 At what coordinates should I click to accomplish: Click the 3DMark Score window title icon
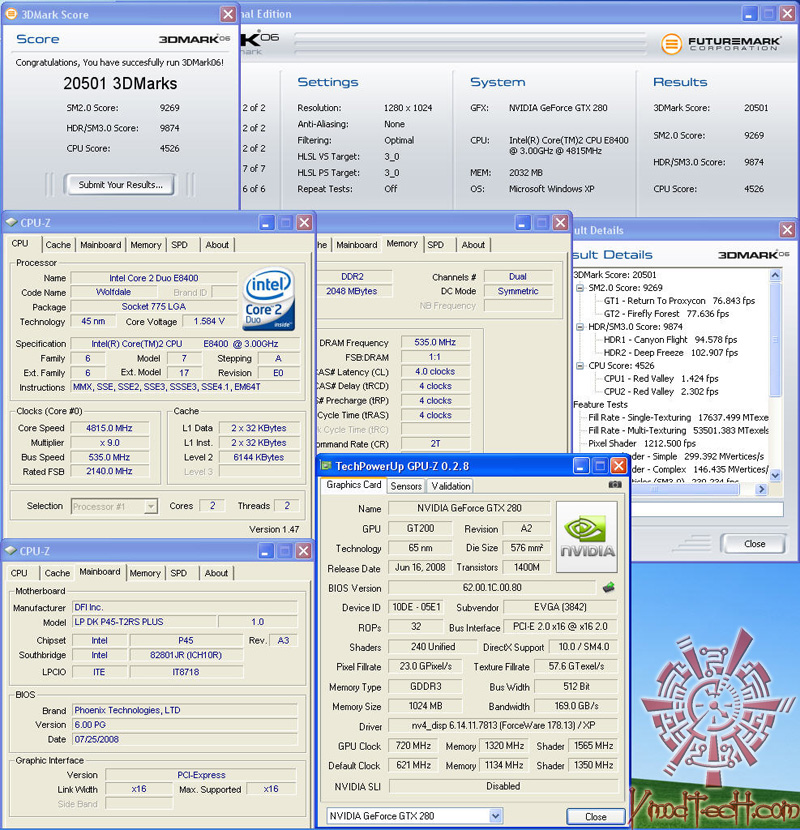click(x=11, y=14)
